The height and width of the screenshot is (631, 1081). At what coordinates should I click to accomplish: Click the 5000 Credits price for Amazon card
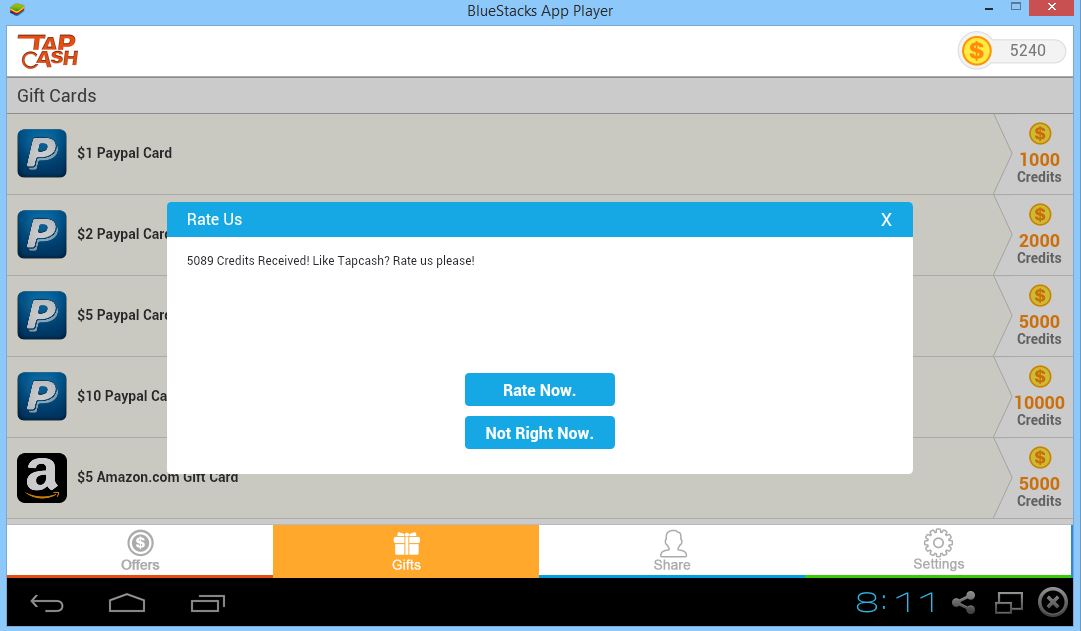pyautogui.click(x=1034, y=478)
